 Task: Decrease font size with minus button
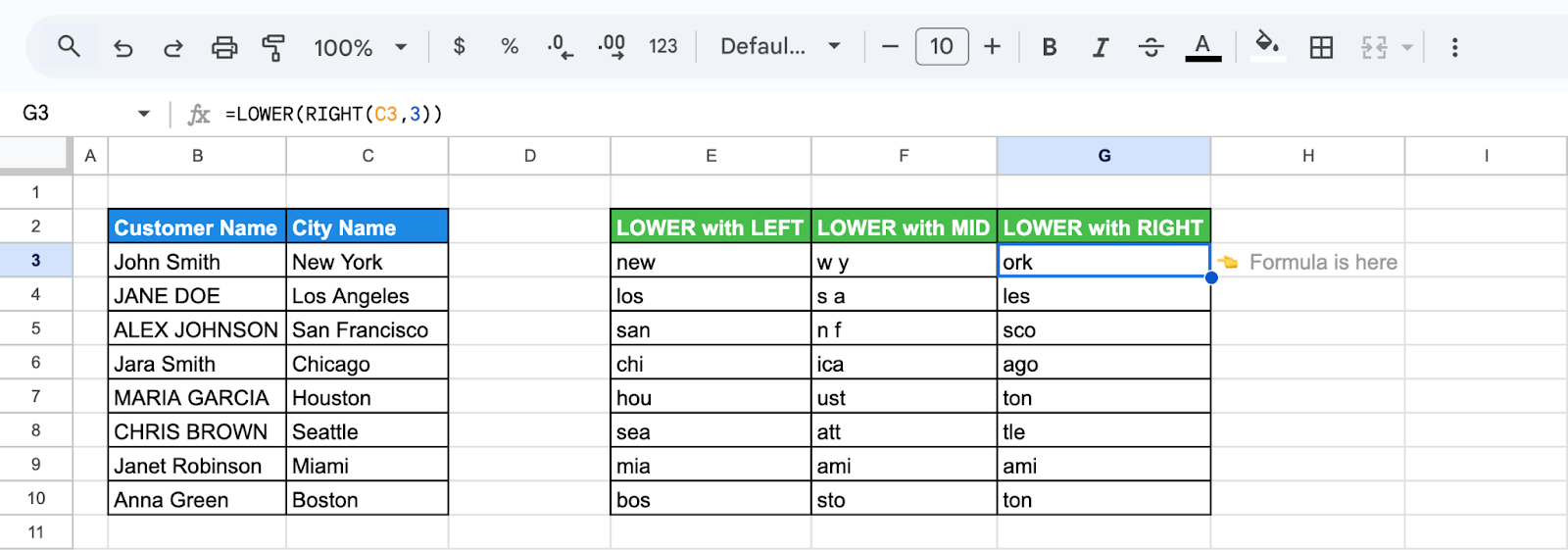pos(890,46)
